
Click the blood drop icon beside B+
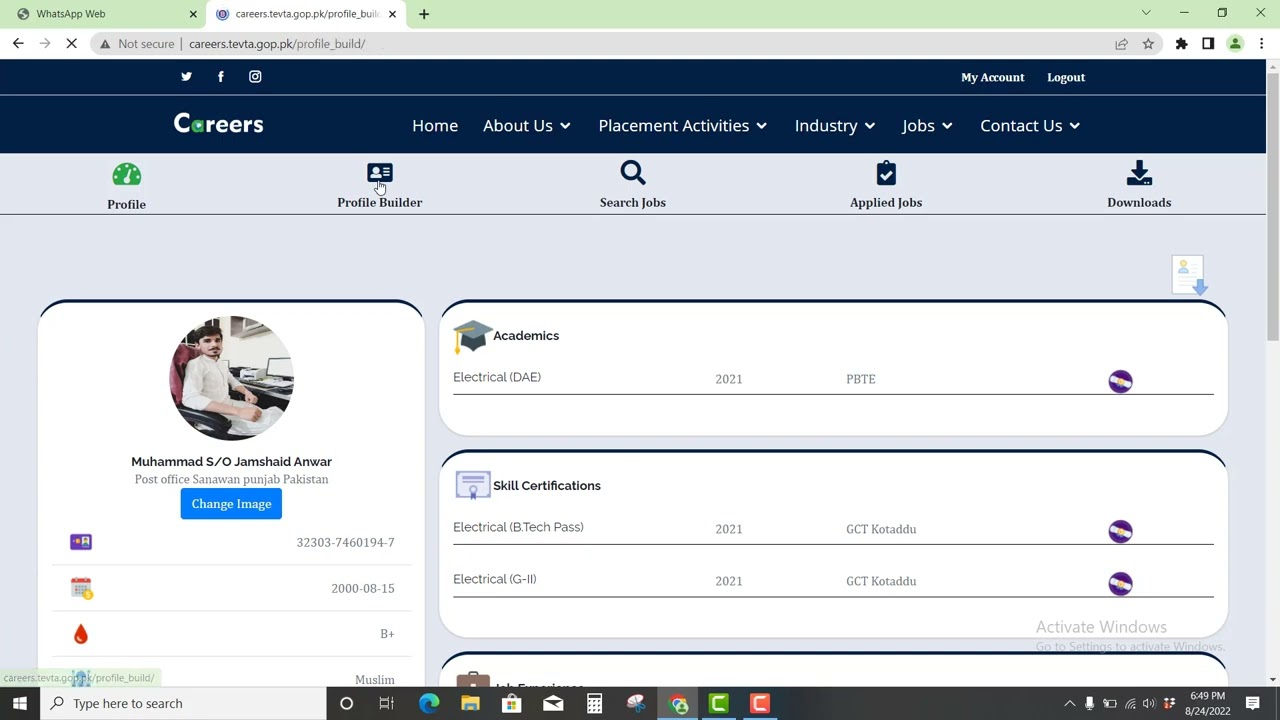click(x=81, y=634)
